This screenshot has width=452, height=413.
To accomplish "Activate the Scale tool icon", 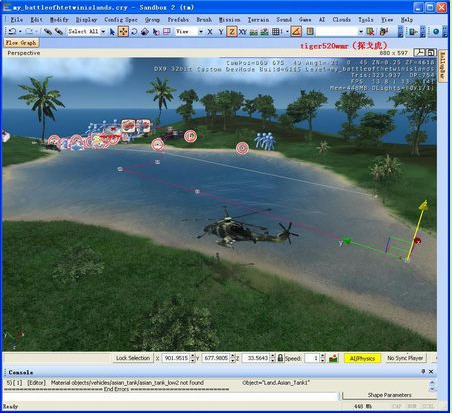I will [145, 32].
